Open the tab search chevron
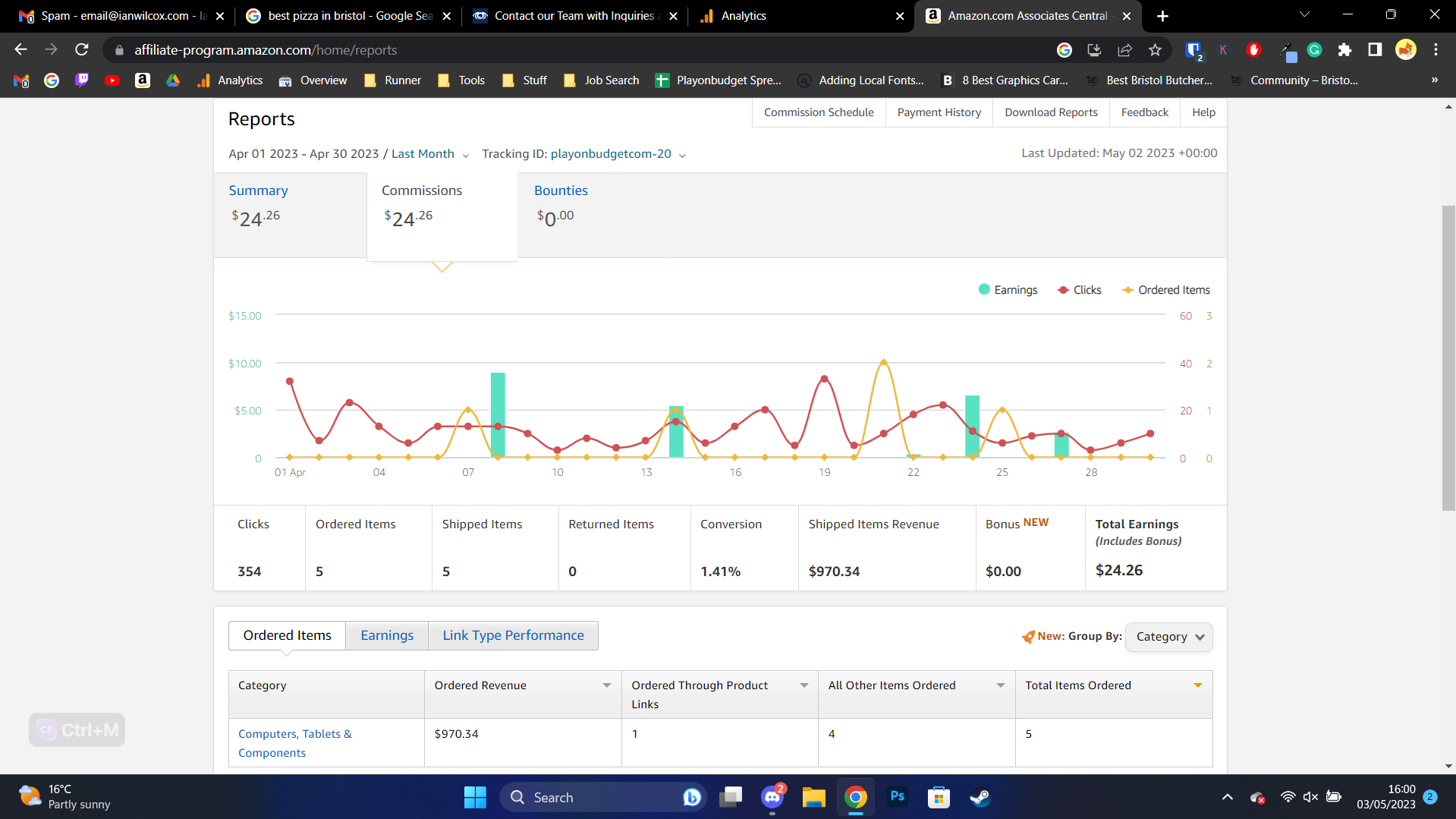 coord(1304,15)
